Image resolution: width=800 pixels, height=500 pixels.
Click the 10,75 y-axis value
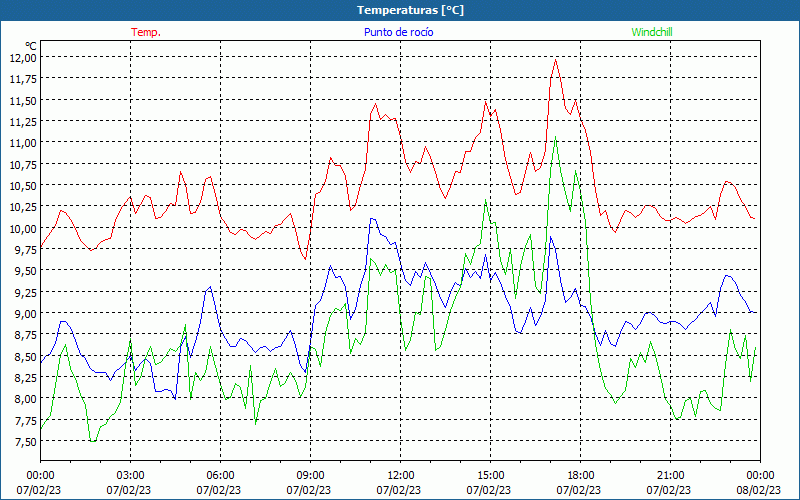(x=23, y=164)
